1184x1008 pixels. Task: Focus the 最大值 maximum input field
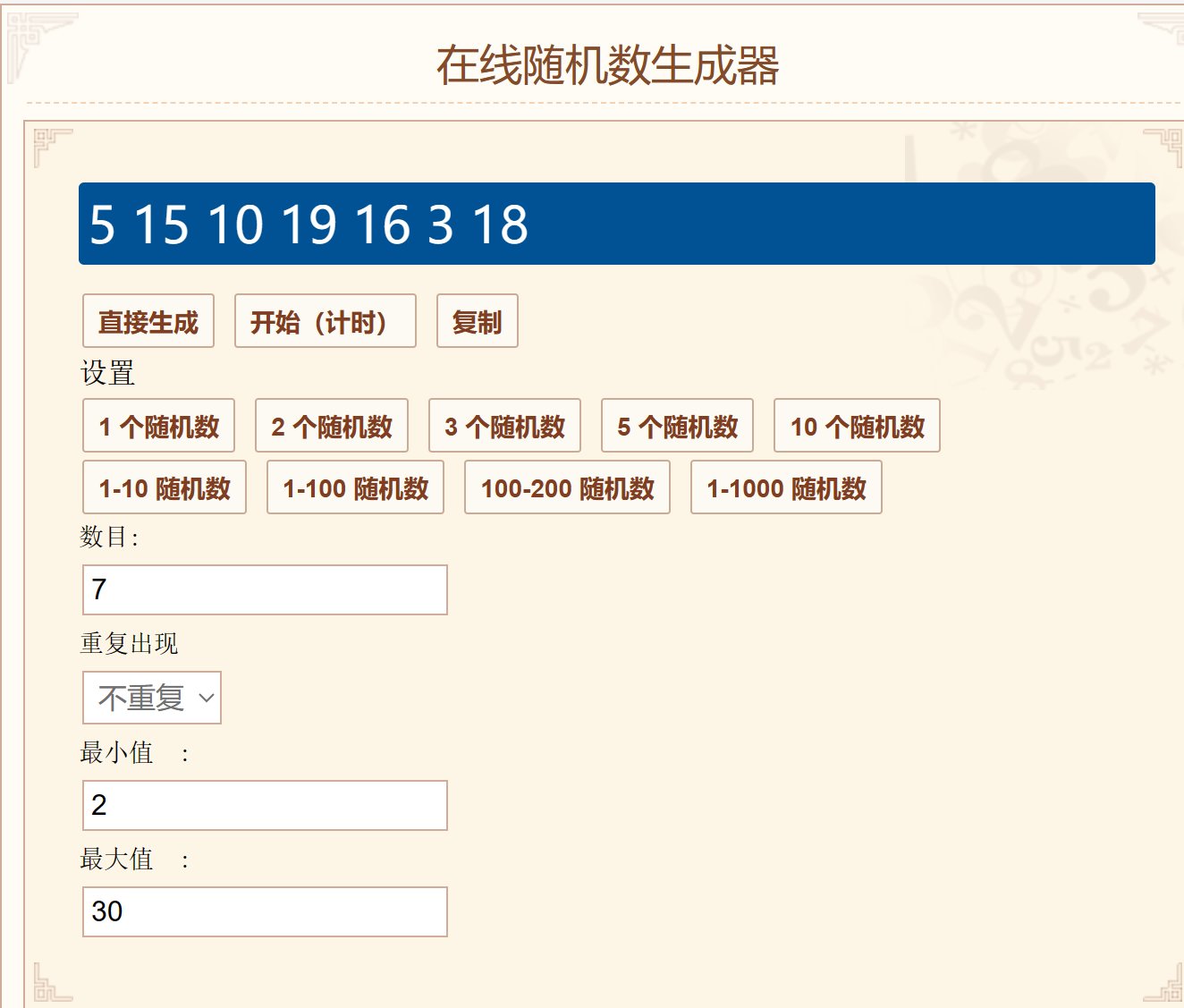pyautogui.click(x=265, y=911)
